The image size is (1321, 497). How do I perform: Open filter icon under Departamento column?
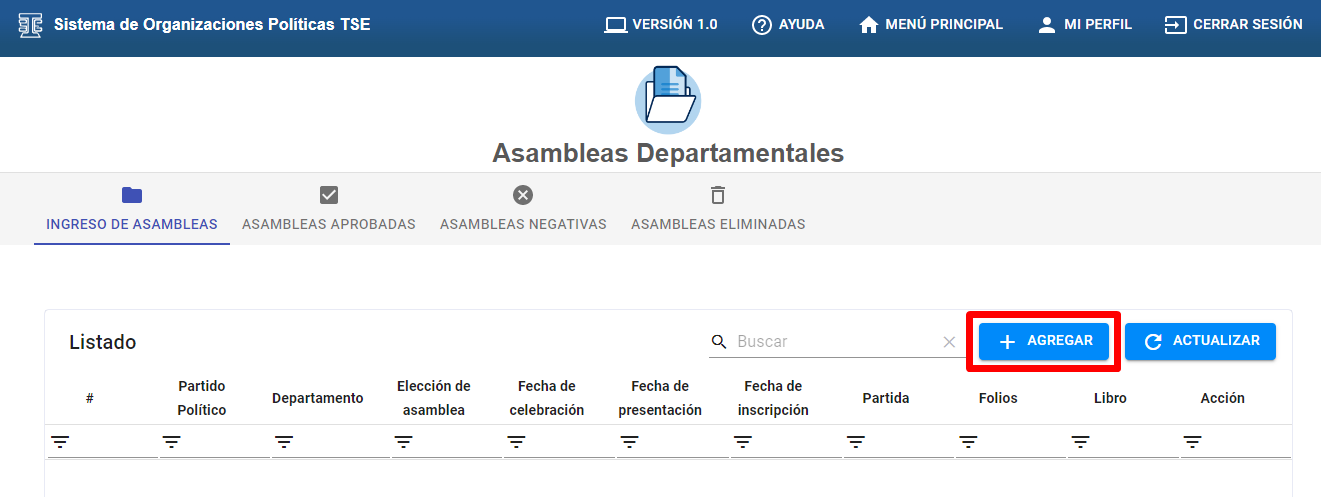click(x=285, y=442)
